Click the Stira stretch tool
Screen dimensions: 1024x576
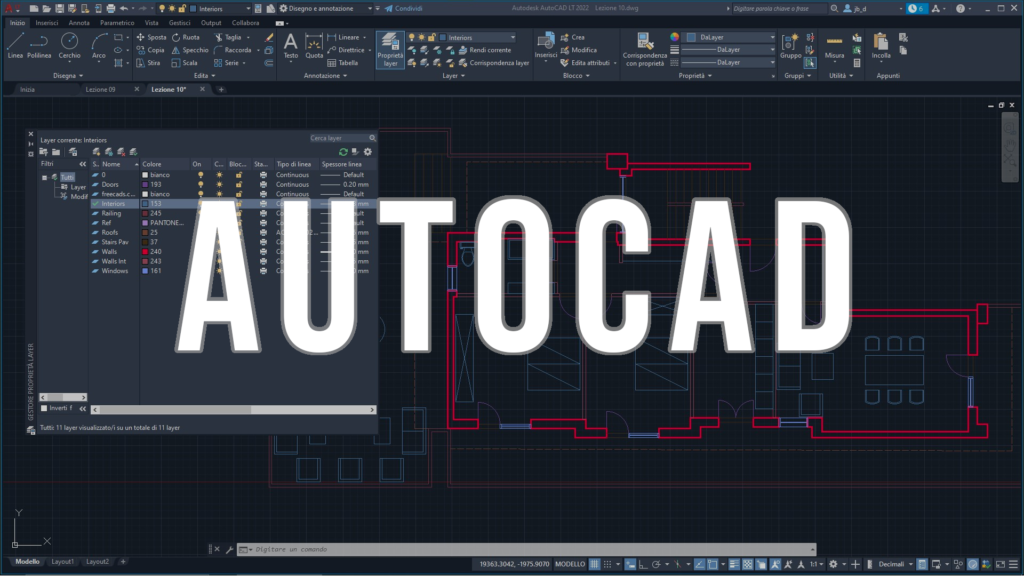(x=148, y=63)
